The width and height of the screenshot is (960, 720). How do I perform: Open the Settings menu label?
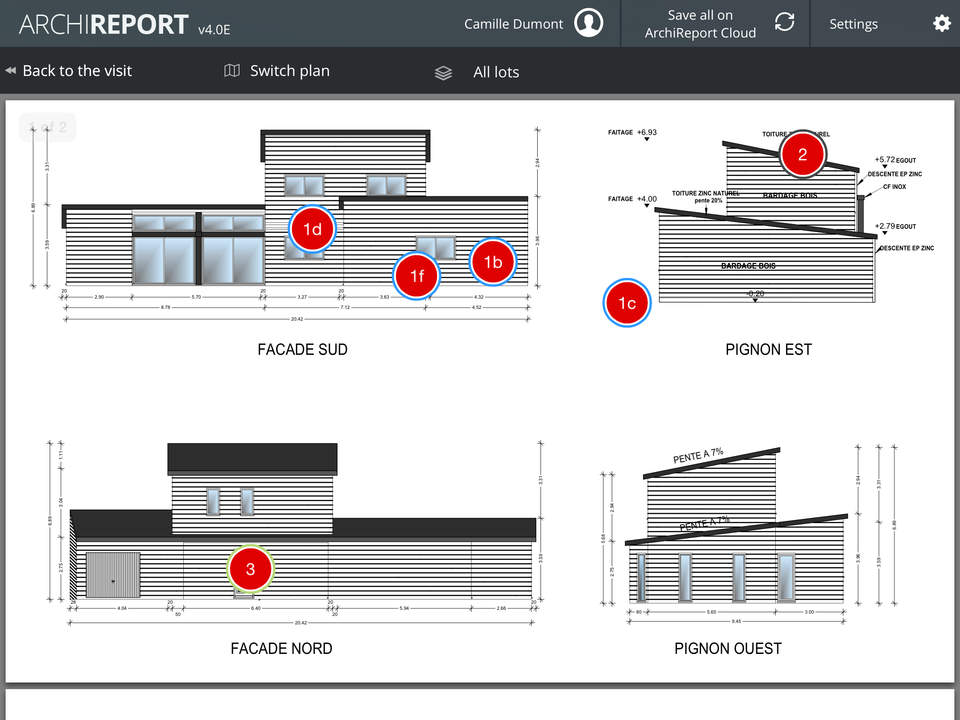point(853,24)
